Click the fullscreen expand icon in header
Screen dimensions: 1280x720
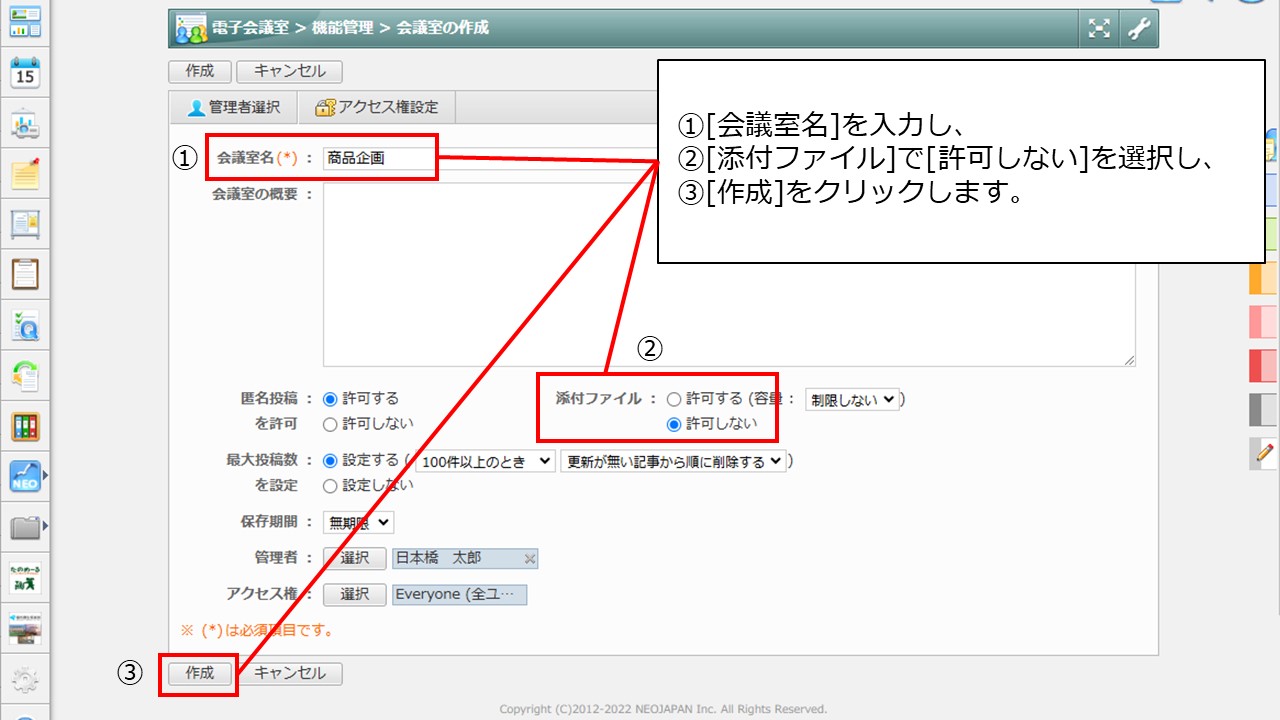point(1099,29)
